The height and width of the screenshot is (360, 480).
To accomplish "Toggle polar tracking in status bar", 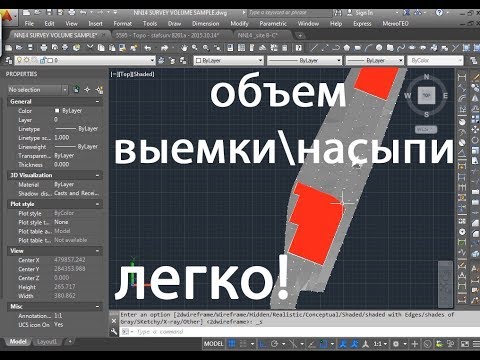I will point(275,344).
